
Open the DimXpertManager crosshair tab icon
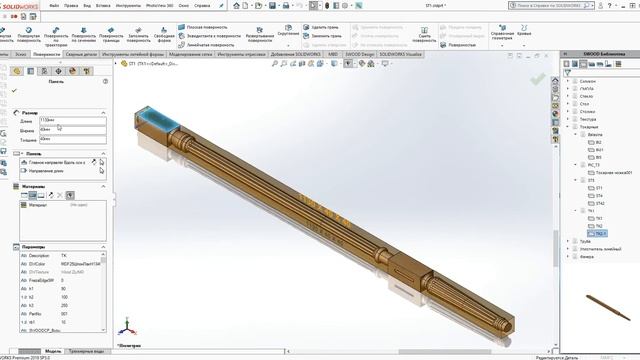pyautogui.click(x=58, y=71)
